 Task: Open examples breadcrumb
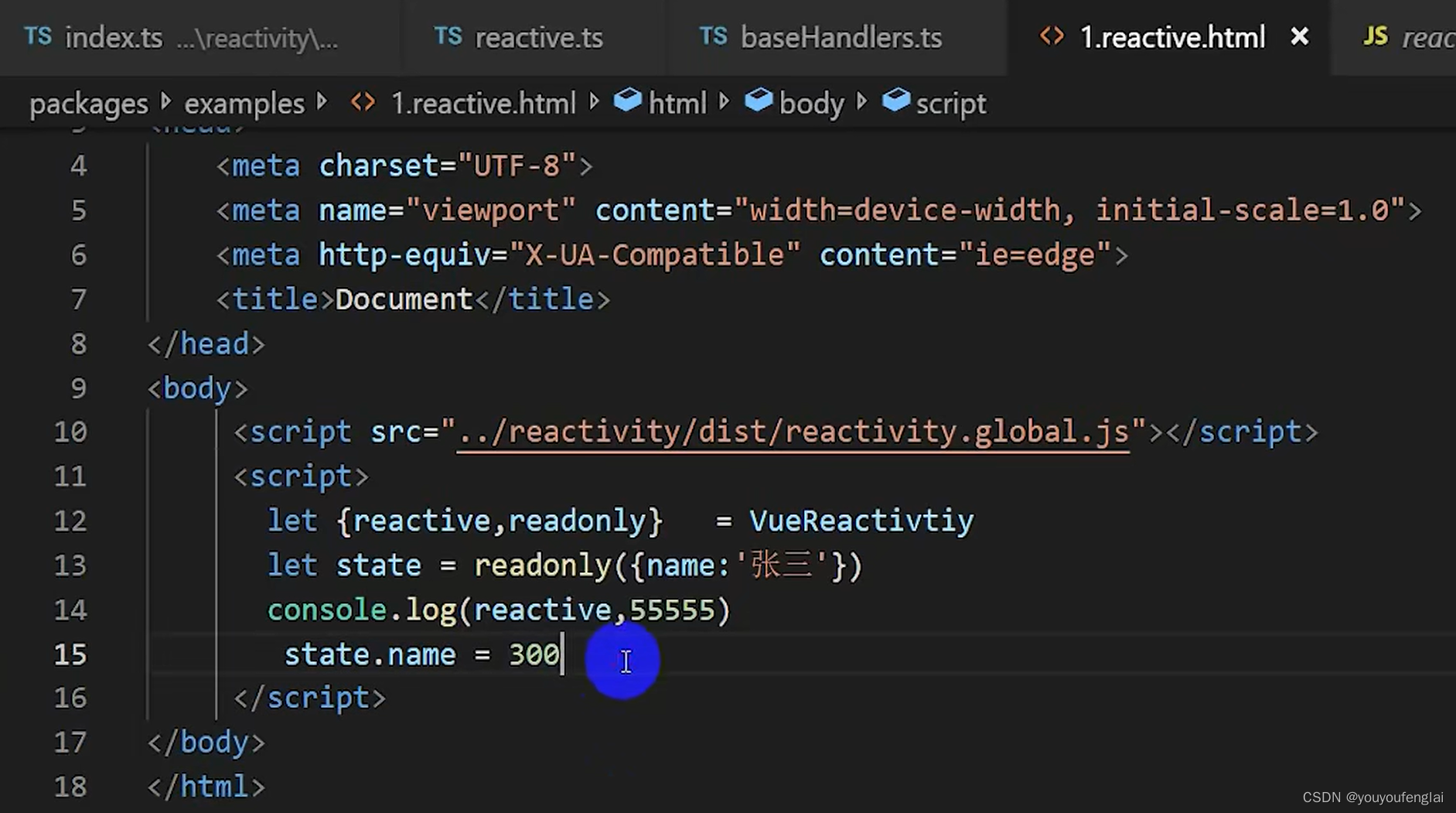tap(244, 104)
